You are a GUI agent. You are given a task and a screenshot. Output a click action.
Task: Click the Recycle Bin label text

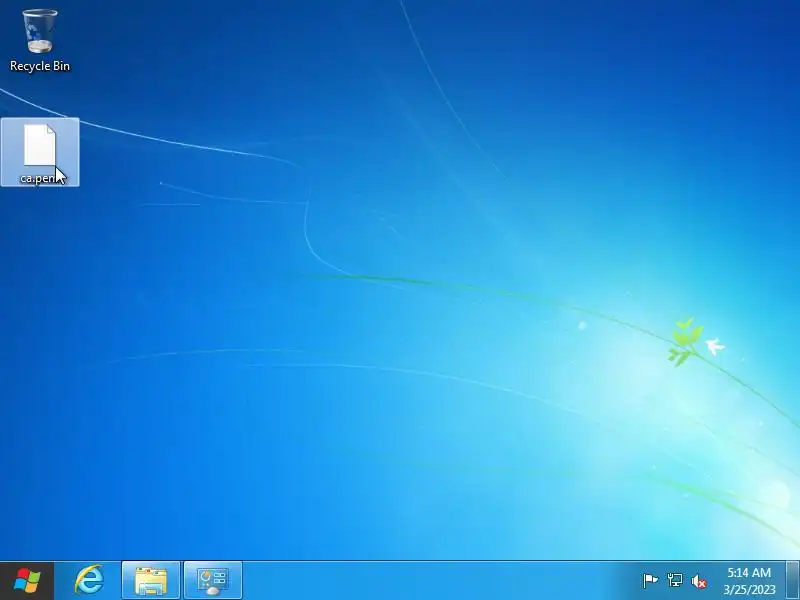point(40,66)
